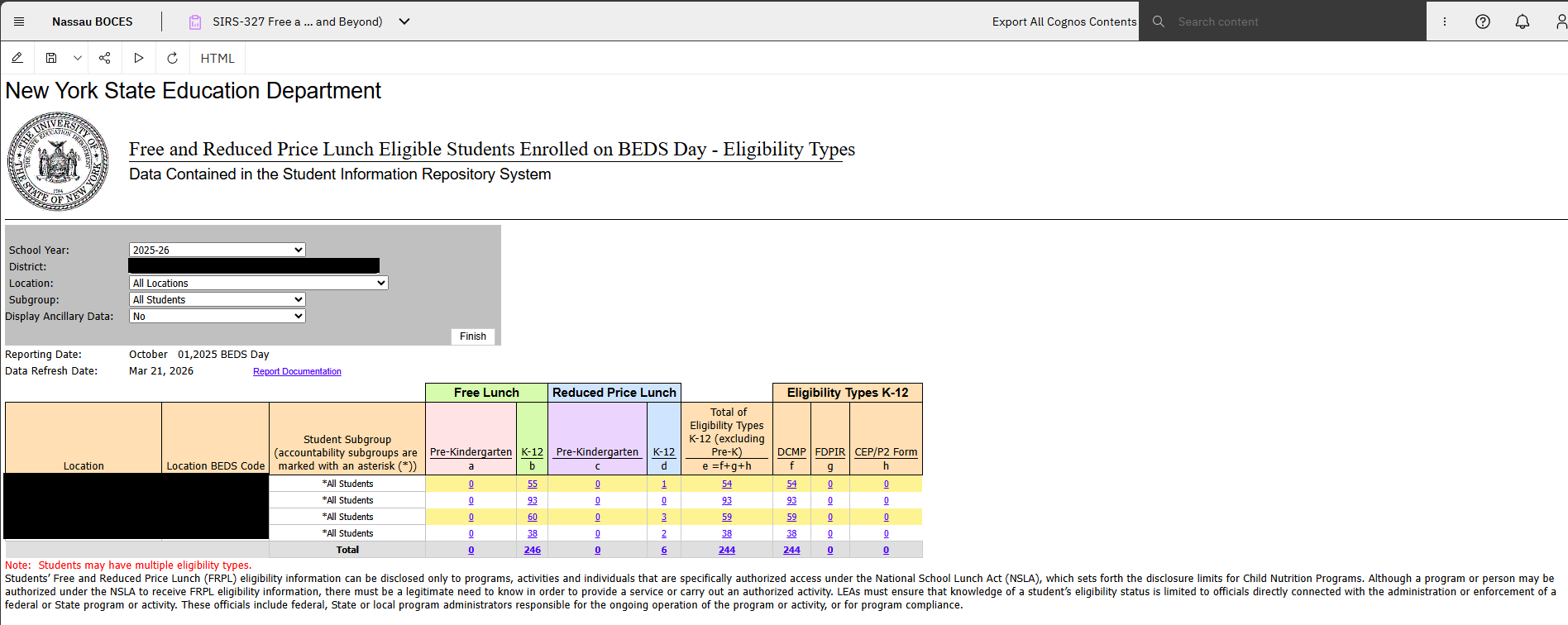
Task: Click the Free and Reduced Price Lunch report title
Action: pyautogui.click(x=492, y=150)
